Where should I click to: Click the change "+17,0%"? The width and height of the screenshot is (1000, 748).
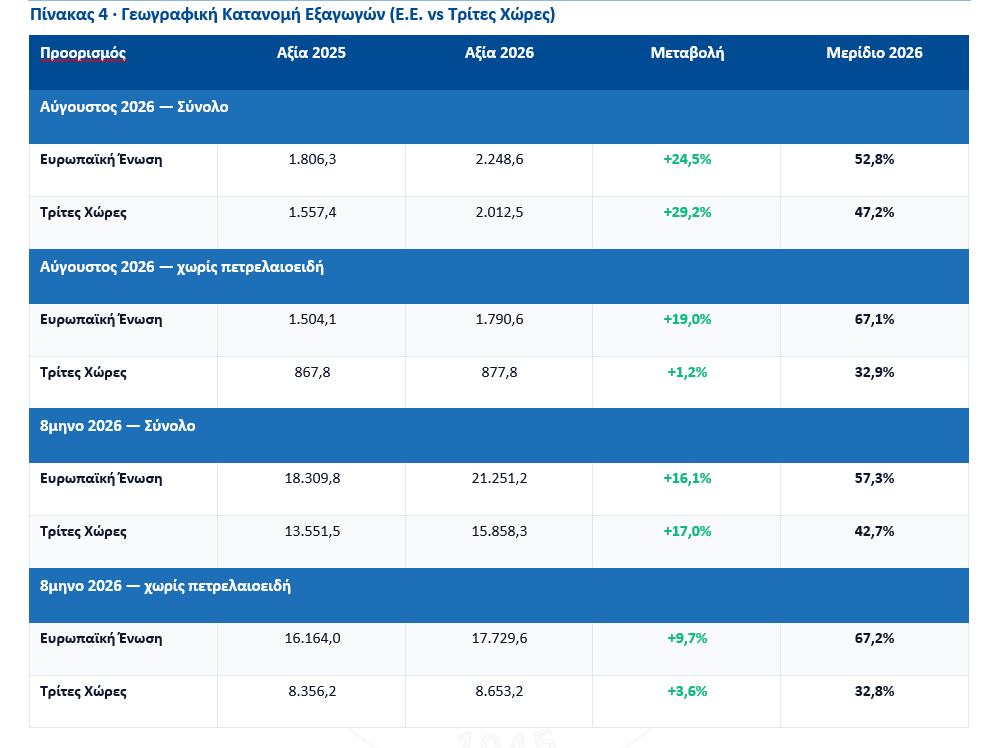(687, 532)
